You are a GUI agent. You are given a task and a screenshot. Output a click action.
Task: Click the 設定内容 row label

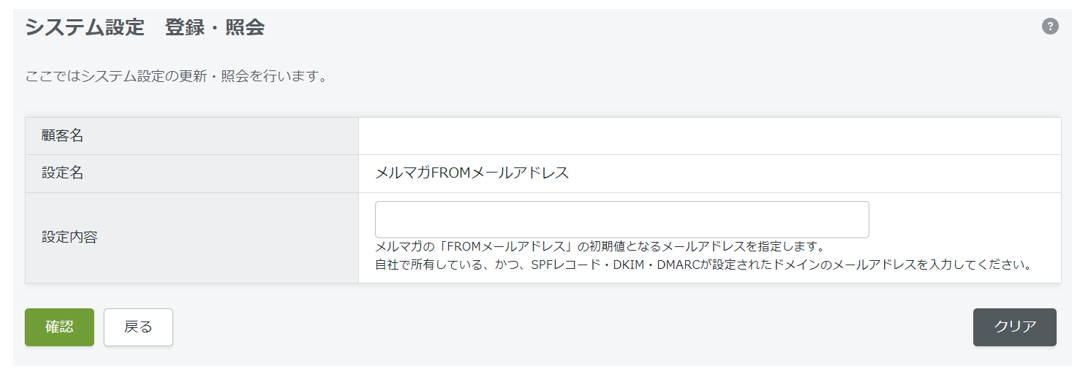[69, 237]
